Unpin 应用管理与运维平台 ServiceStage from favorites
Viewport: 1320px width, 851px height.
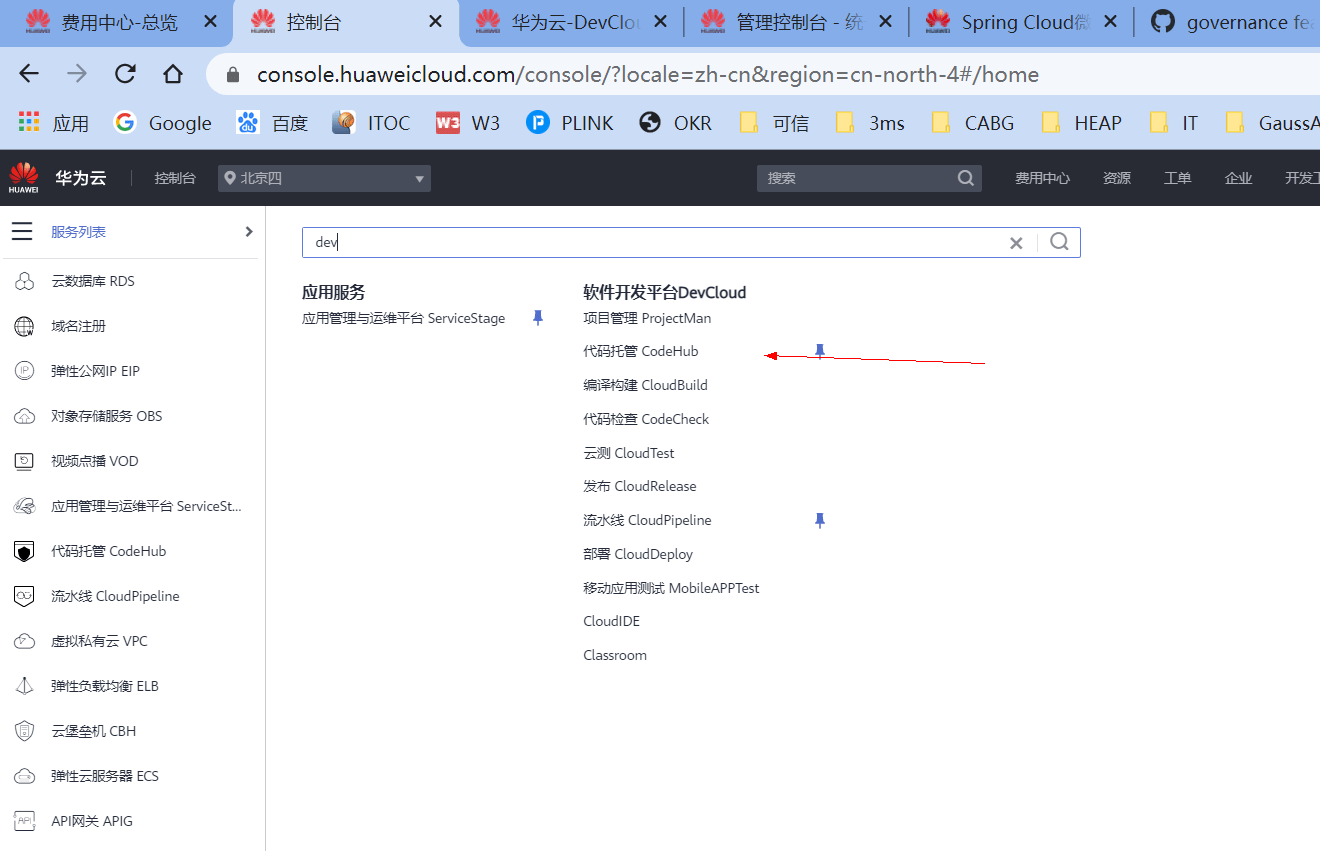[x=538, y=318]
